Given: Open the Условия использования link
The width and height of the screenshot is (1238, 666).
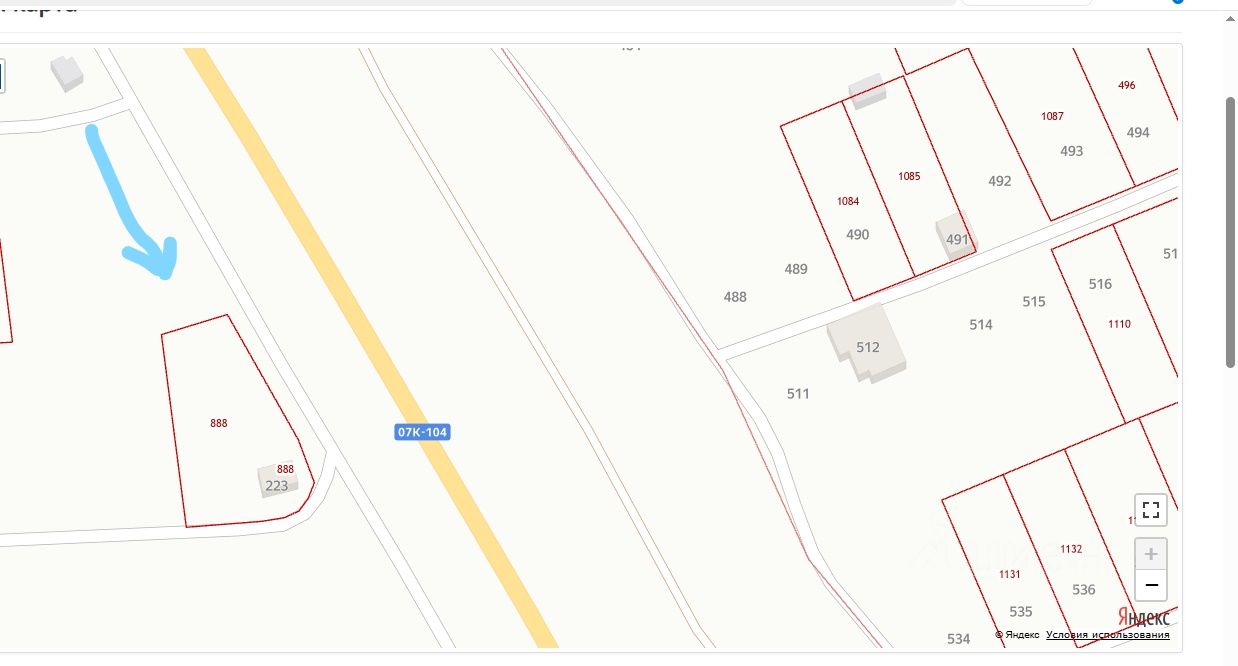Looking at the screenshot, I should tap(1108, 635).
